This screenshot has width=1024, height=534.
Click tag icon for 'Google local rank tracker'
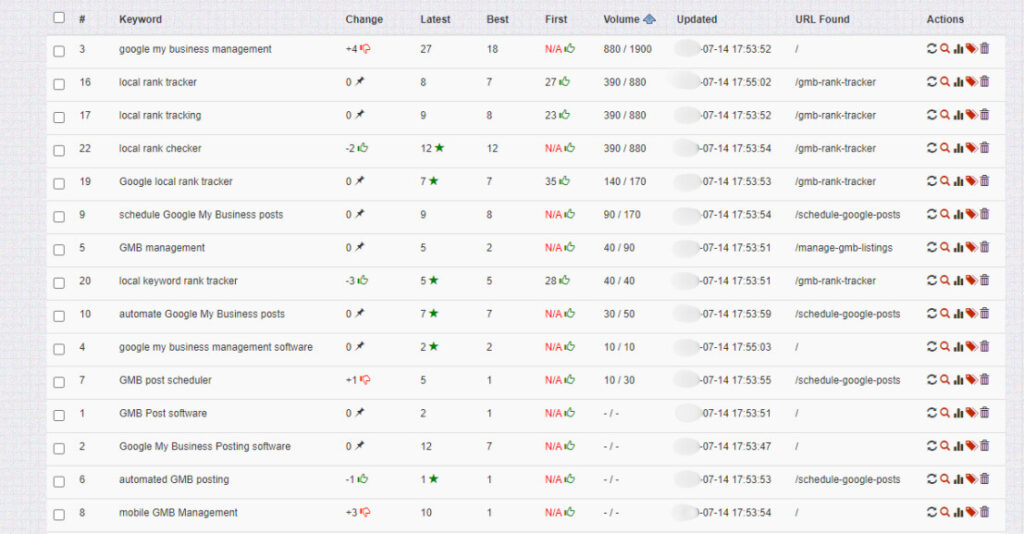coord(971,181)
